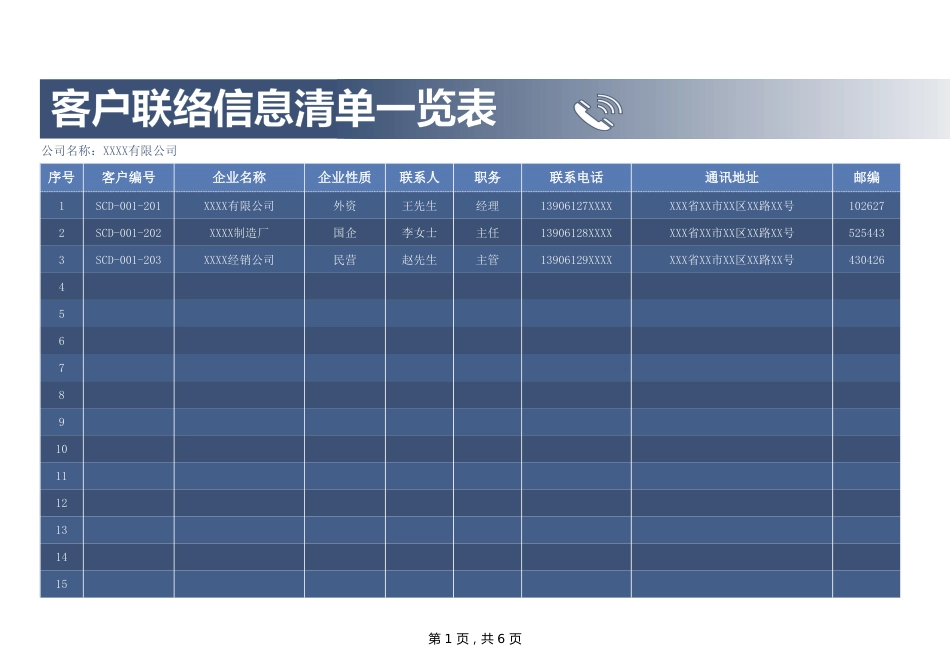Screen dimensions: 950x672
Task: Select the postal code 102627 cell
Action: (x=862, y=204)
